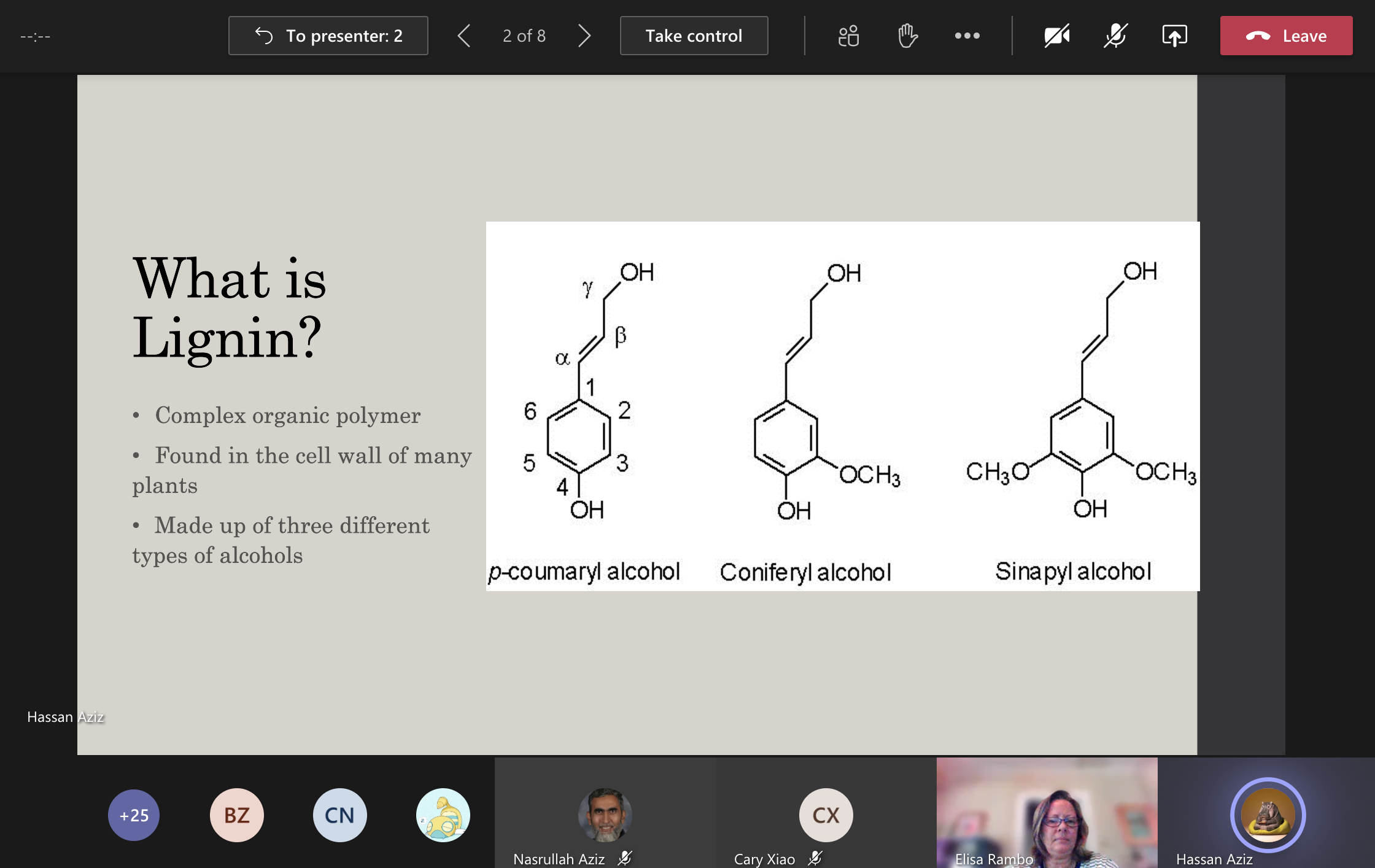
Task: Click the lignin alcohols diagram on slide
Action: pyautogui.click(x=842, y=406)
